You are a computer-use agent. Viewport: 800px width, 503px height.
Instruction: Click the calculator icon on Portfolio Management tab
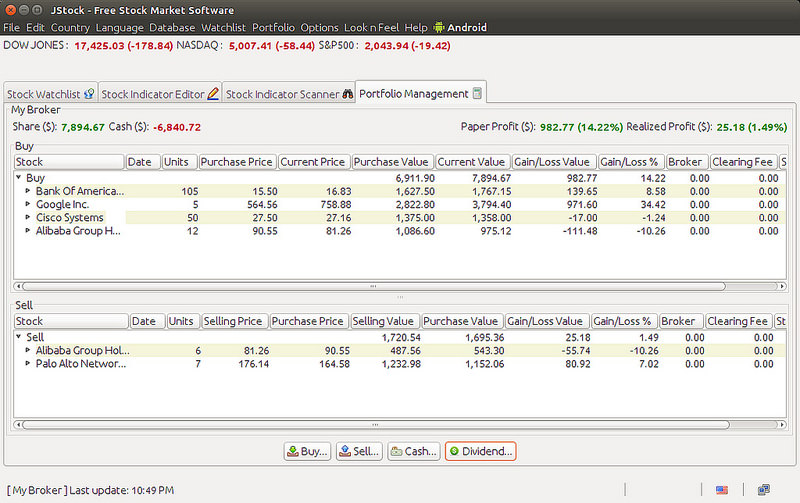coord(477,93)
